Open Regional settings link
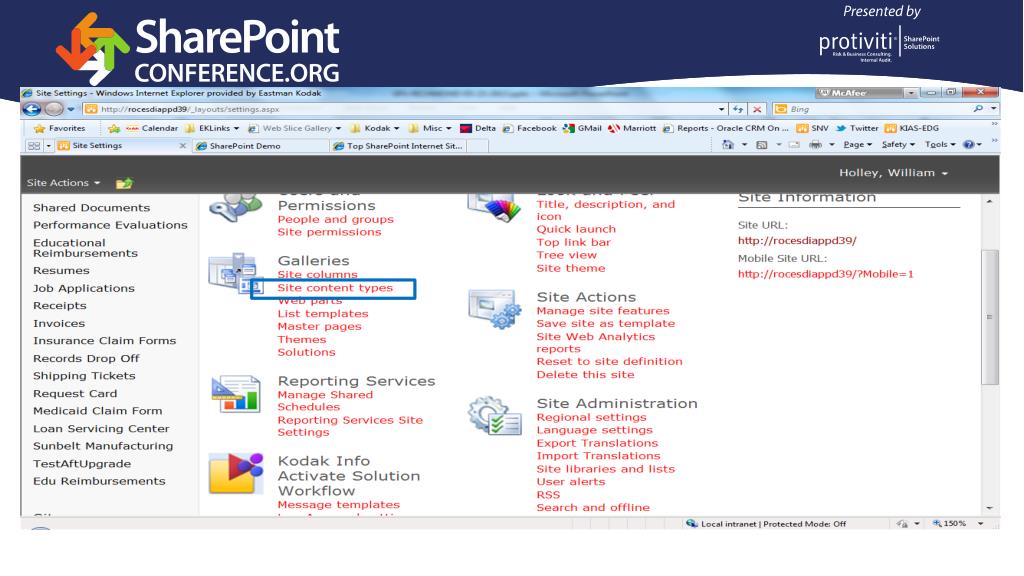Screen dimensions: 1024x576 pos(592,417)
